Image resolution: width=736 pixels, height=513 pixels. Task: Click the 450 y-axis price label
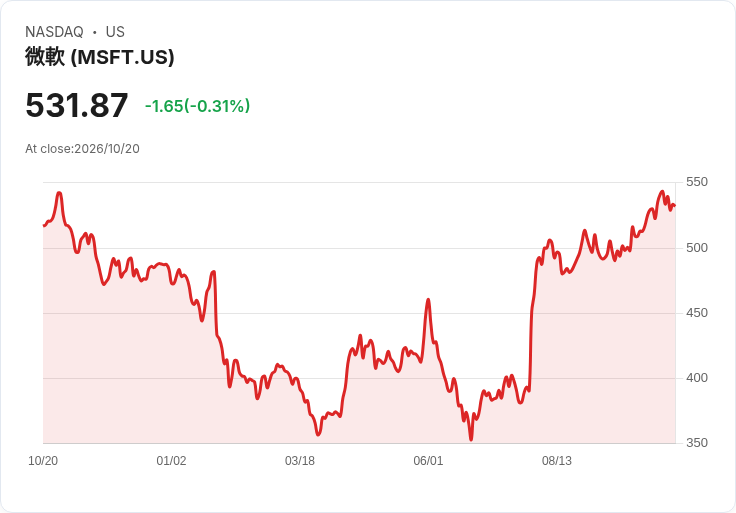(x=697, y=313)
